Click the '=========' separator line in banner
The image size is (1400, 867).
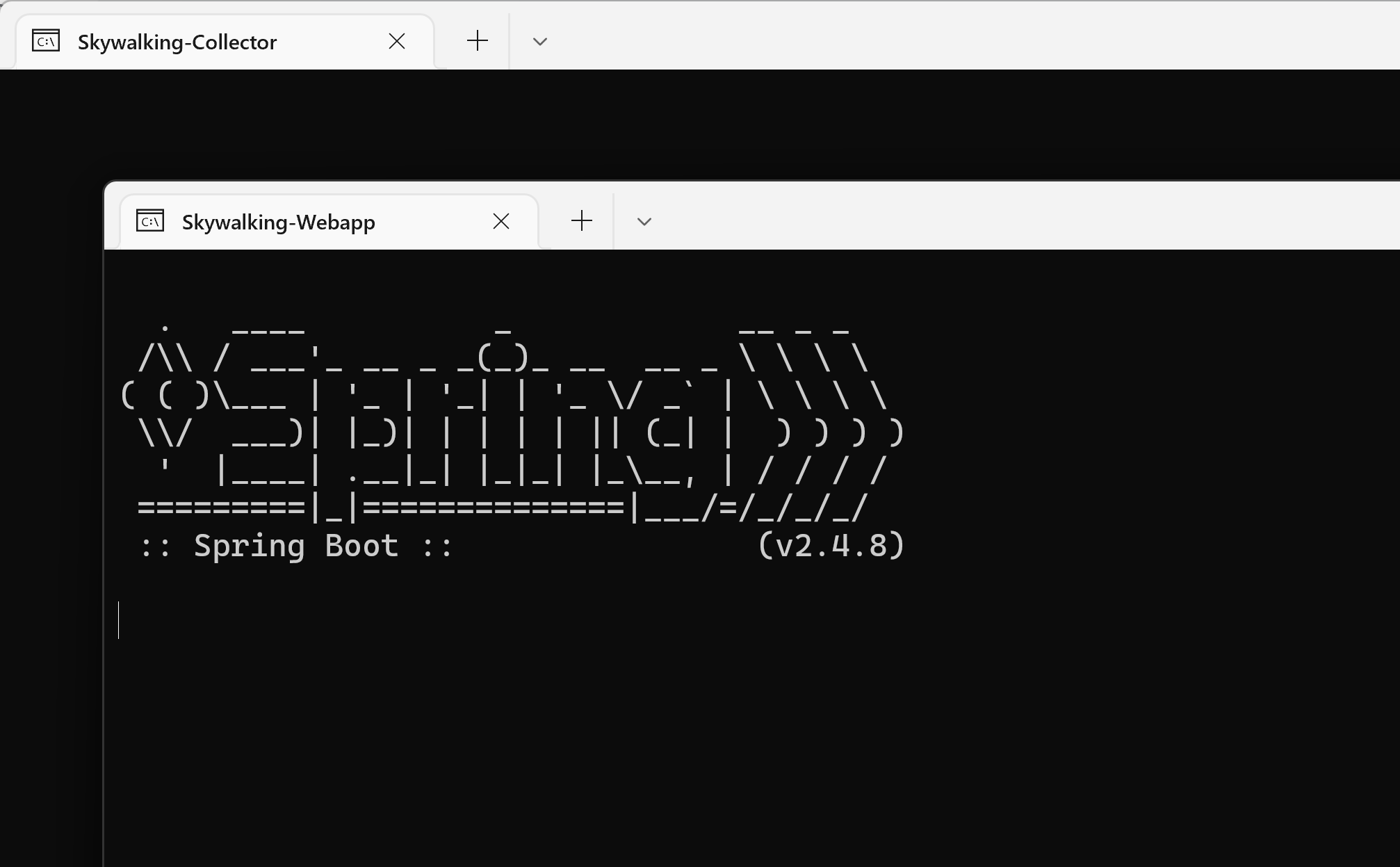pos(221,508)
